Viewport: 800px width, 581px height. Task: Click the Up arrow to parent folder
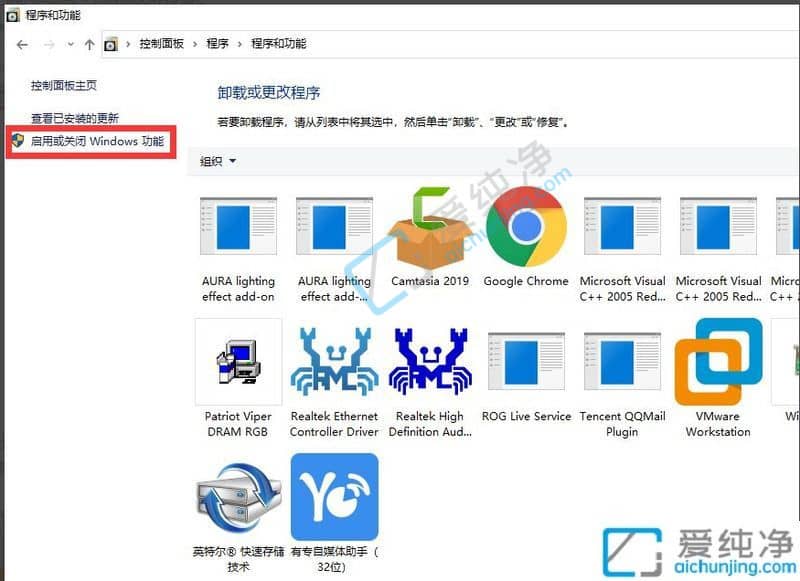pyautogui.click(x=90, y=45)
